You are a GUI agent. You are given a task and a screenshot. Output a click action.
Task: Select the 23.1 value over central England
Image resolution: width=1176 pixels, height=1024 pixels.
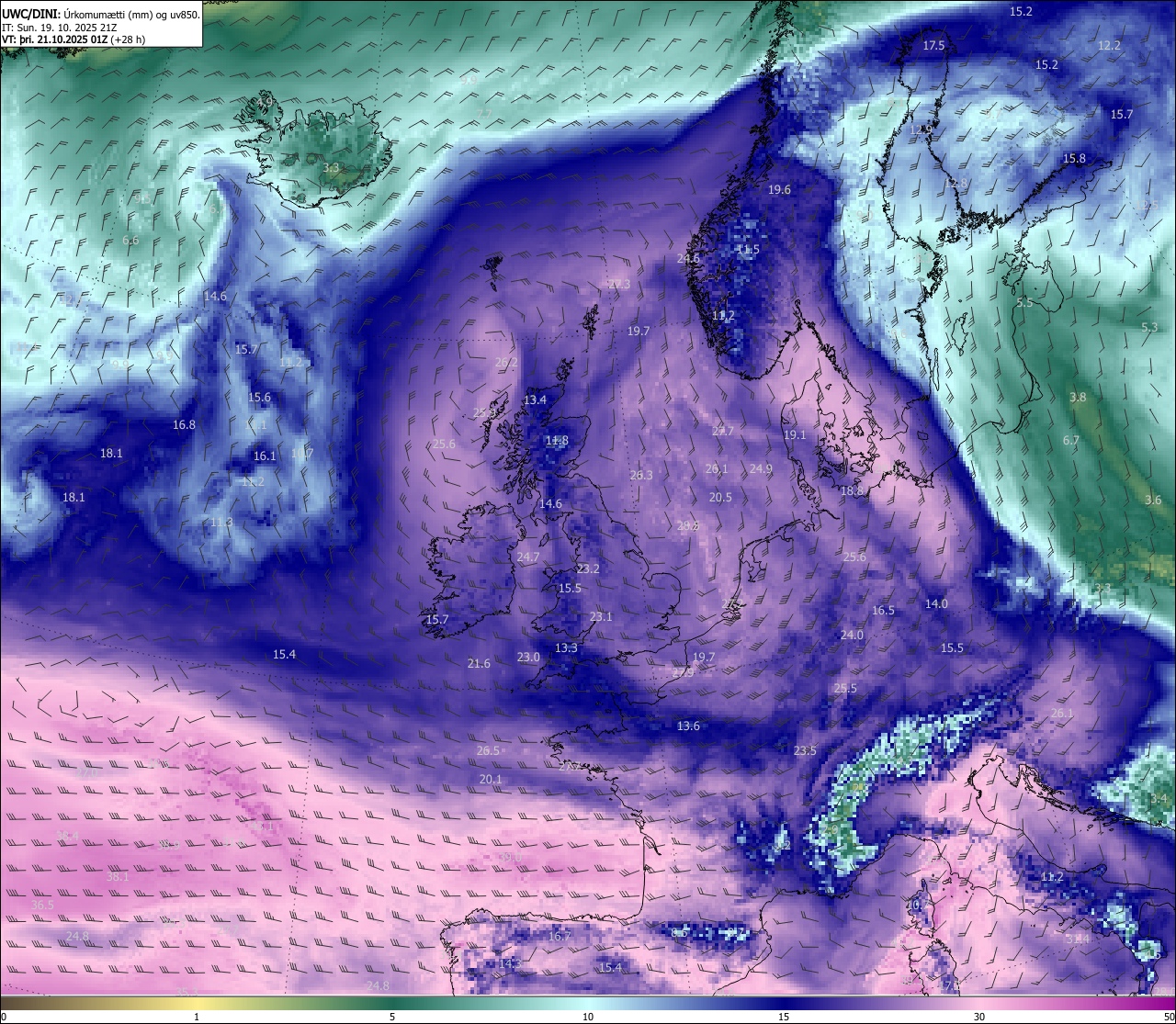(x=601, y=617)
